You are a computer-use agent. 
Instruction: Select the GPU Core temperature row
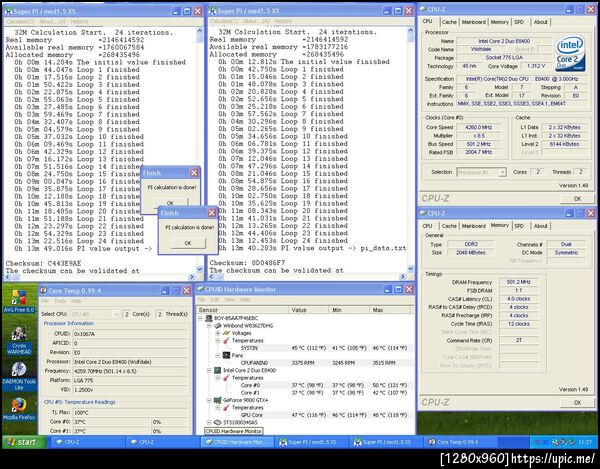[x=305, y=415]
